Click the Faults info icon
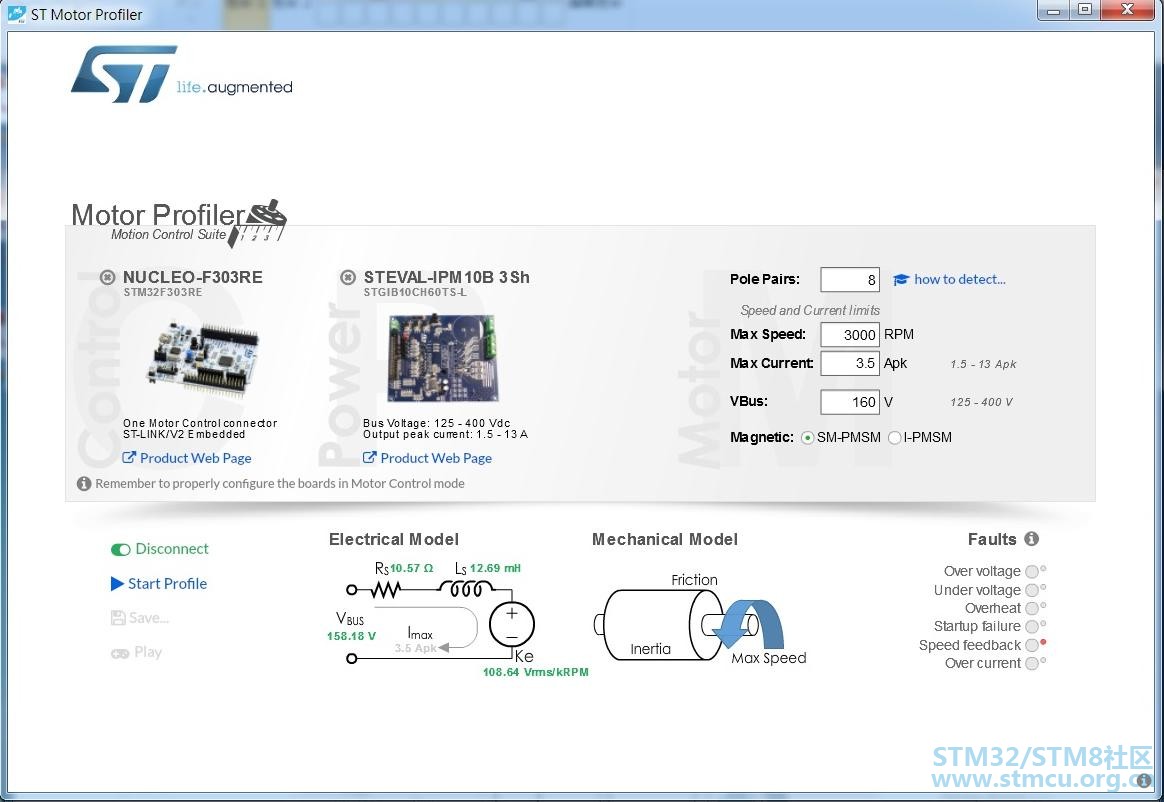This screenshot has width=1164, height=802. coord(1032,539)
